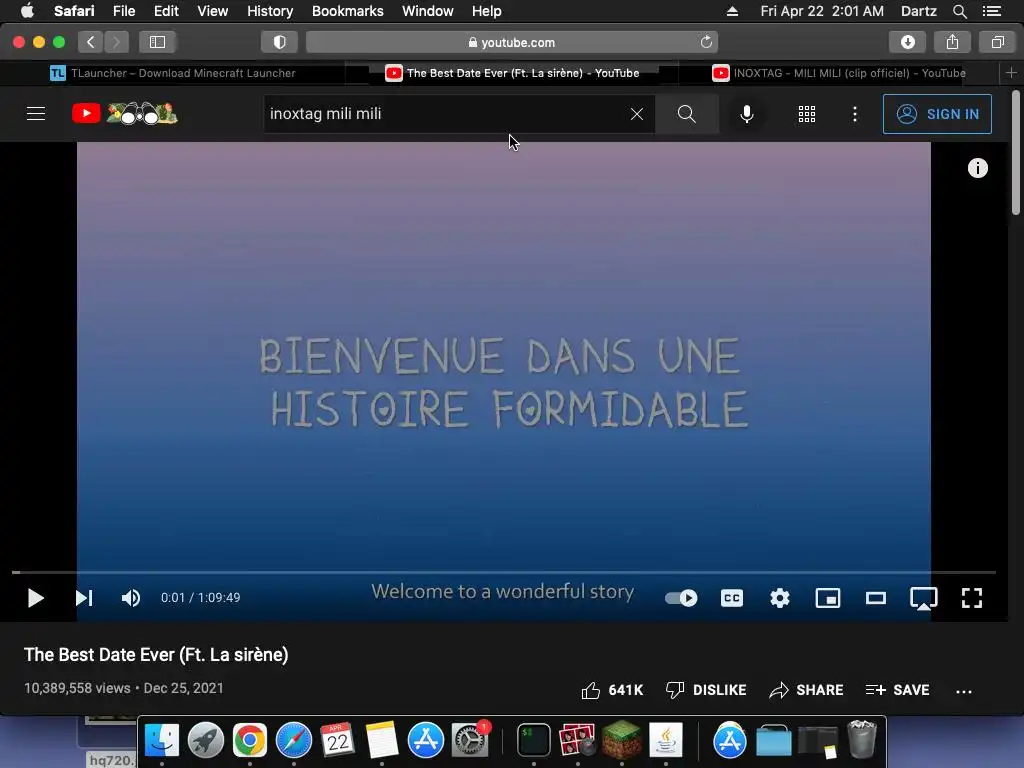The image size is (1024, 768).
Task: Open a new Safari tab
Action: pos(1011,73)
